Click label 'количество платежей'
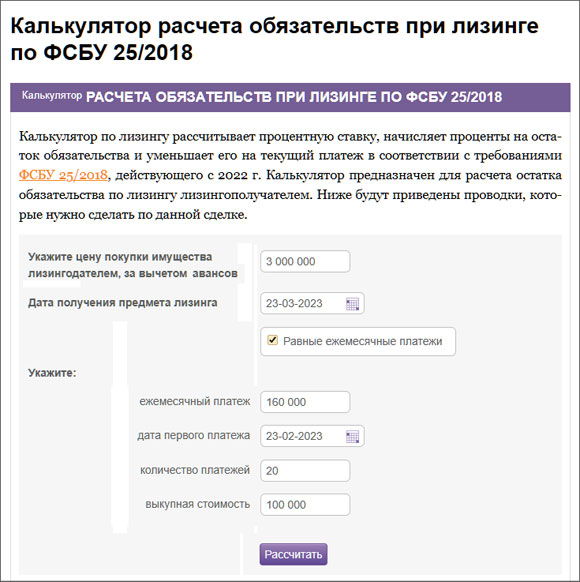The height and width of the screenshot is (582, 580). [x=195, y=470]
